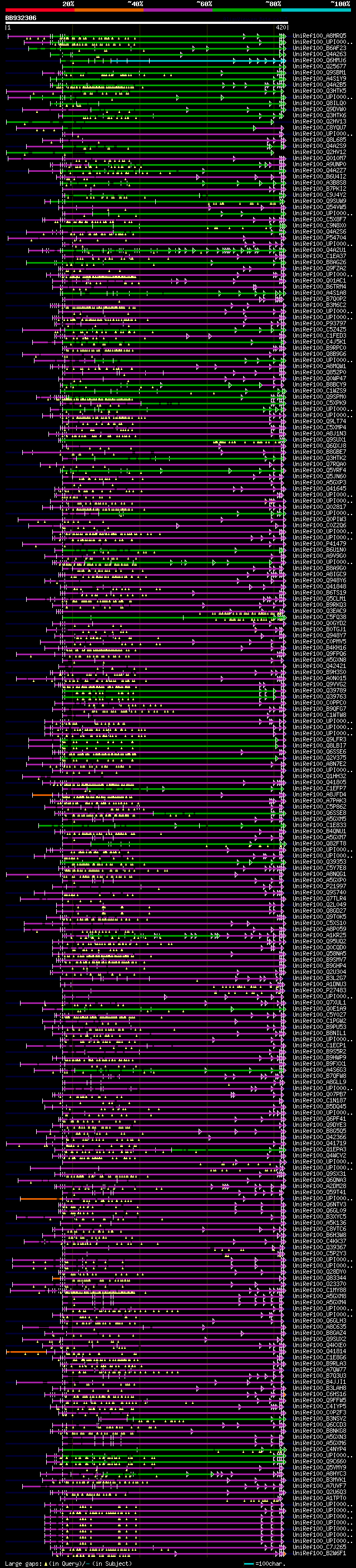Viewport: 356px width, 1568px height.
Task: Select the UniRef100_P41479 label
Action: [x=319, y=543]
